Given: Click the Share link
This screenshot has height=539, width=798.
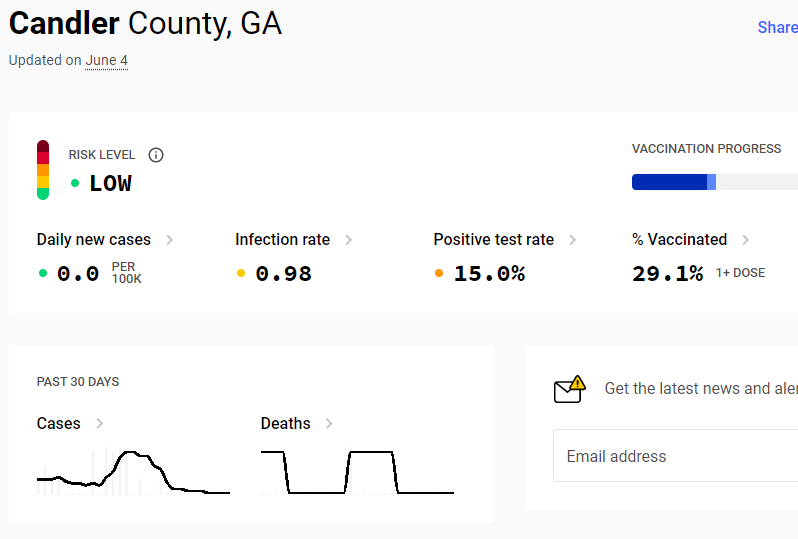Looking at the screenshot, I should [777, 27].
